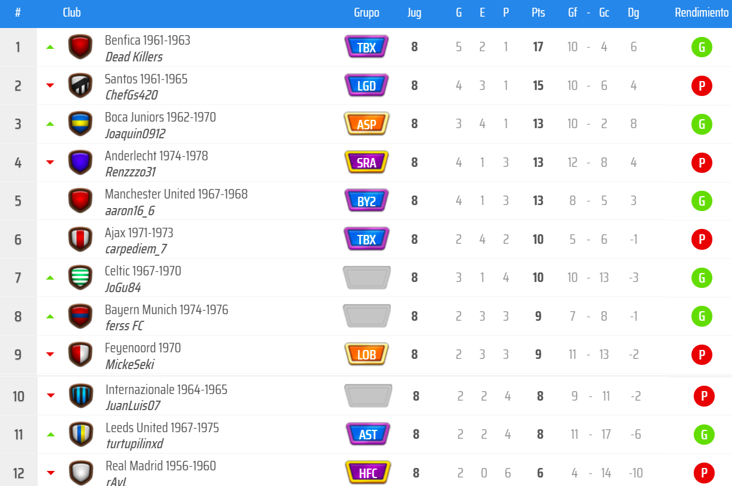Screen dimensions: 732x486
Task: Open the HFC group badge for Real Madrid
Action: [368, 472]
